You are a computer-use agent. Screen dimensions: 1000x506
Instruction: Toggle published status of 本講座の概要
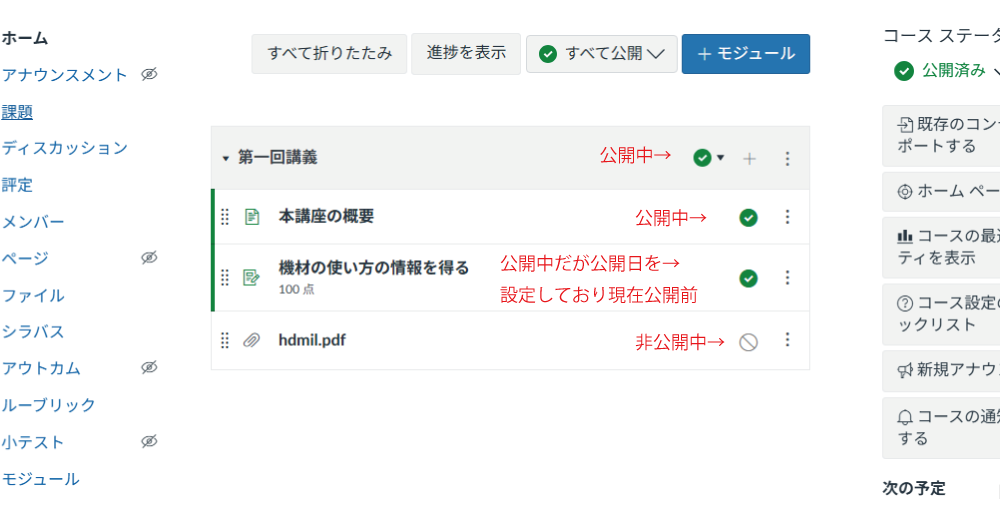click(x=748, y=217)
